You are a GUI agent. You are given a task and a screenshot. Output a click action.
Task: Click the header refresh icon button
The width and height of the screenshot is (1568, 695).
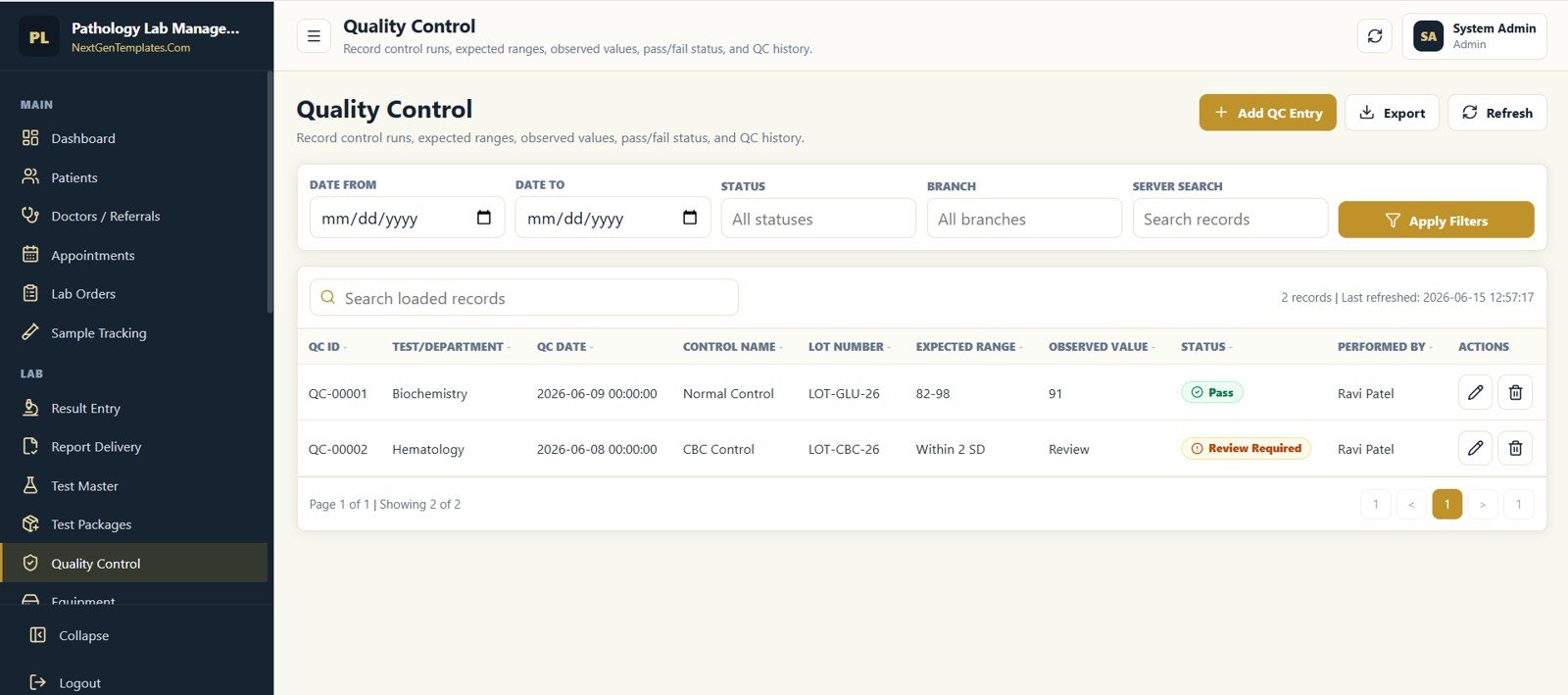[x=1375, y=36]
